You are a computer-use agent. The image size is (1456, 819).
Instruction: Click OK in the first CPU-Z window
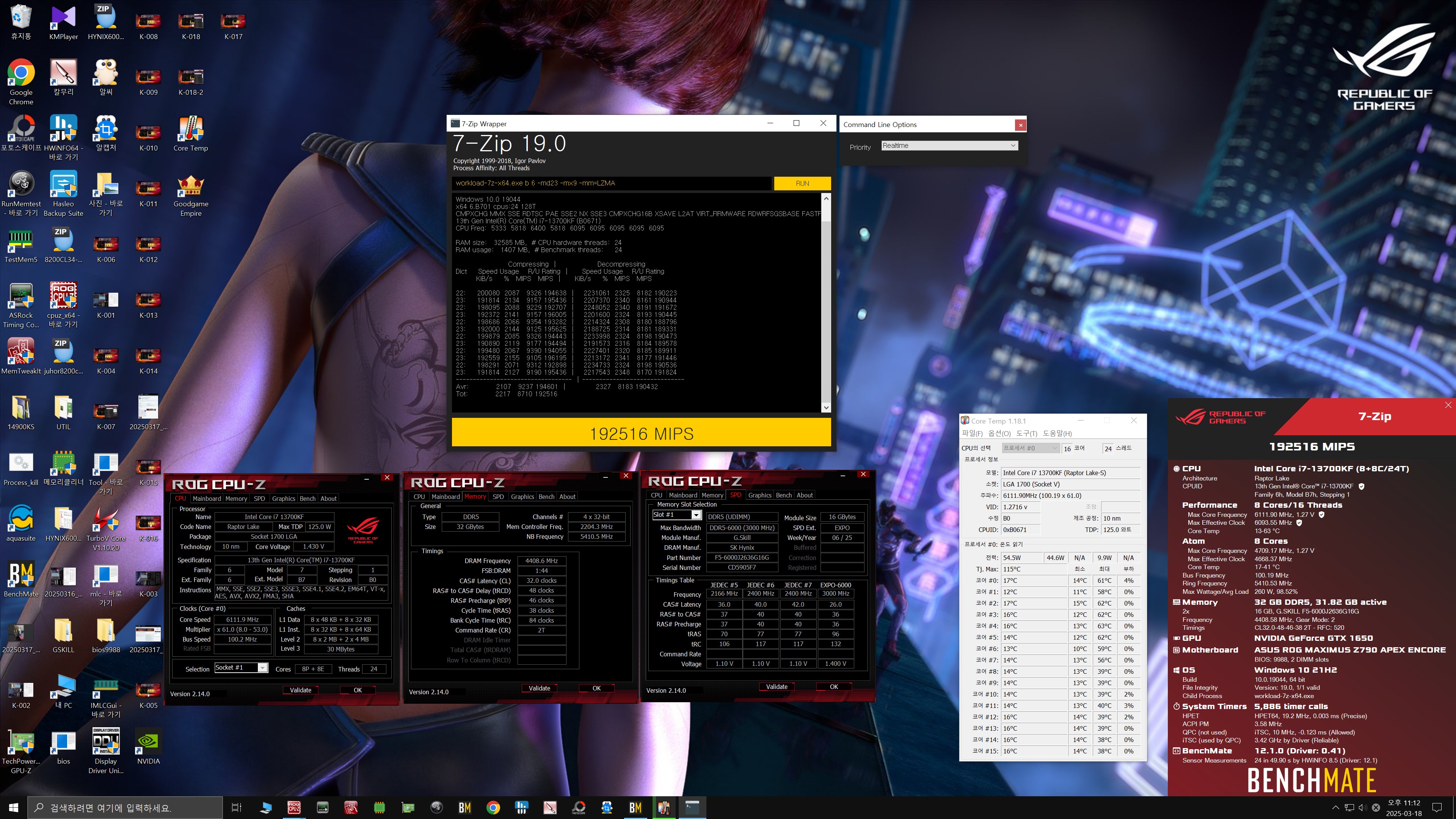click(x=358, y=690)
